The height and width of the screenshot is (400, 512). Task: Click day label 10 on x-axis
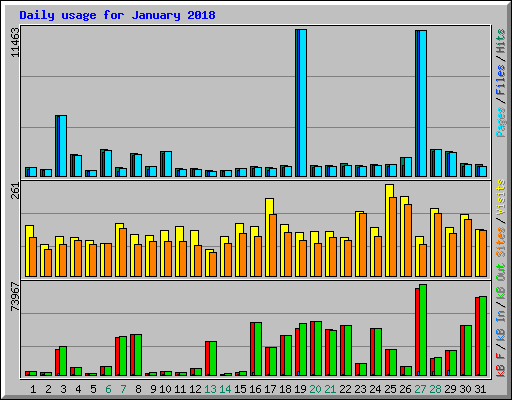coord(165,389)
